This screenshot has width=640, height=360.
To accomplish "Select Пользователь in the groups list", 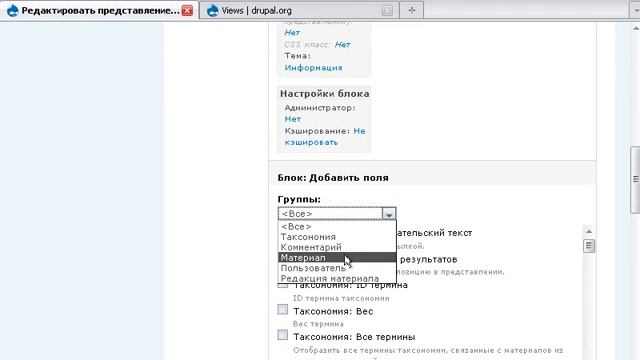I will click(337, 268).
